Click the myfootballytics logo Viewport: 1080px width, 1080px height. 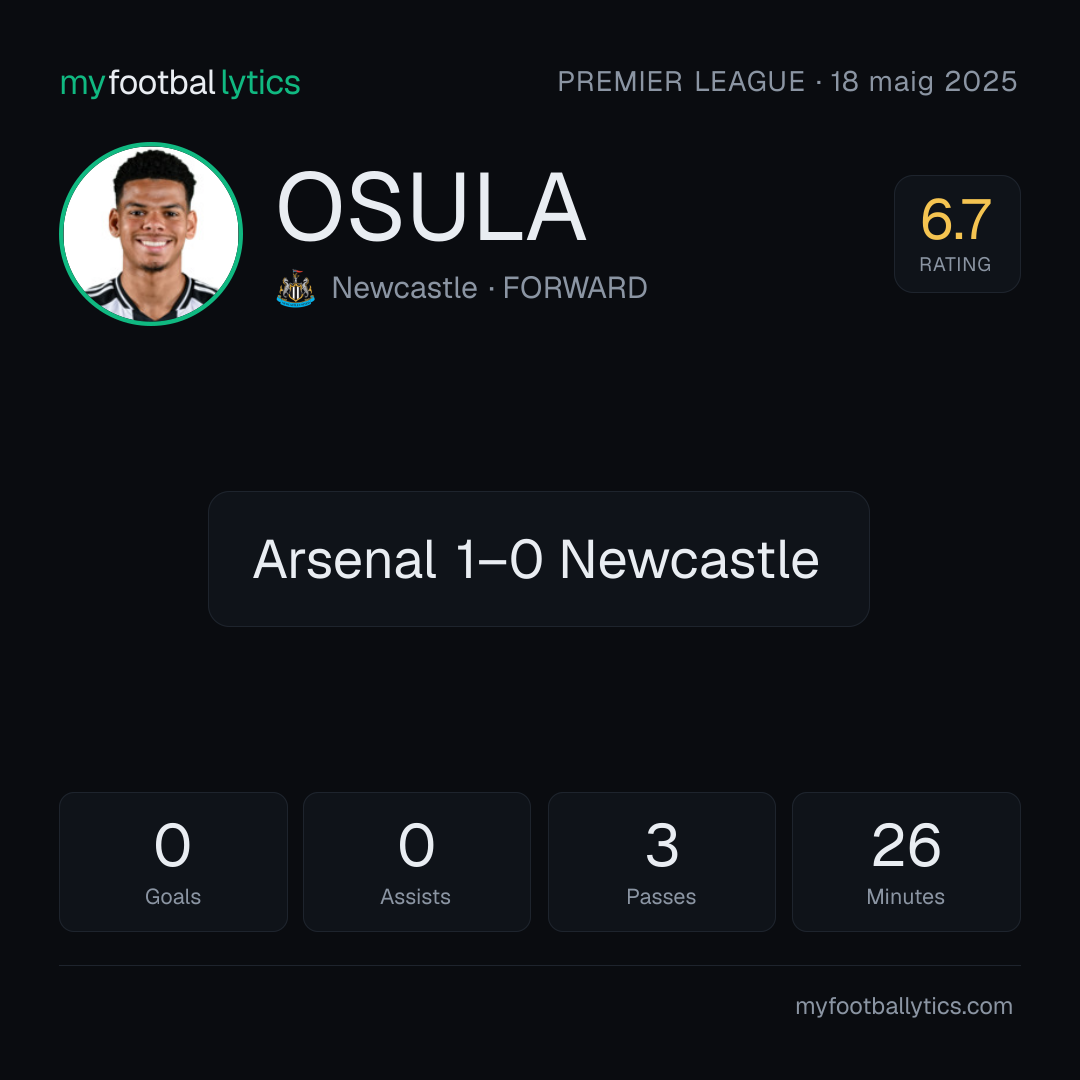pyautogui.click(x=180, y=83)
